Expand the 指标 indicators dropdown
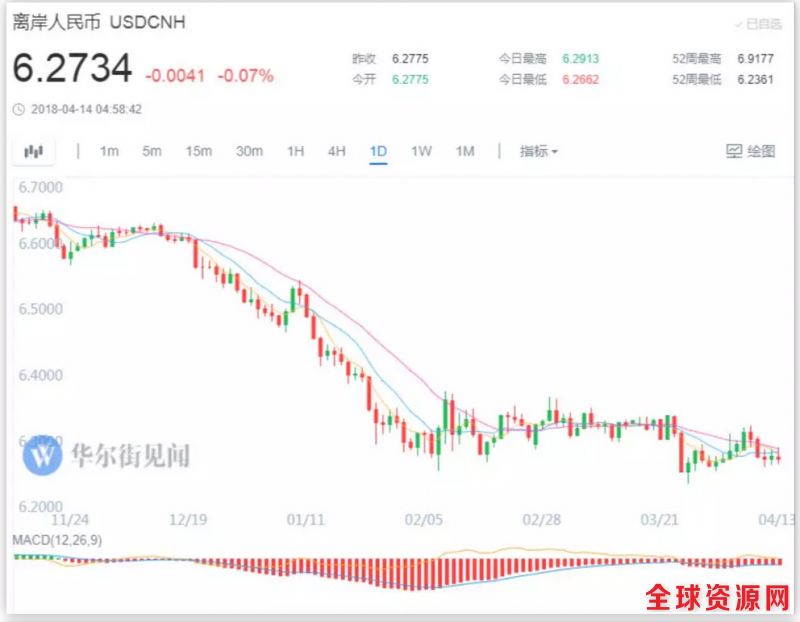Screen dimensions: 800x622 [x=538, y=152]
